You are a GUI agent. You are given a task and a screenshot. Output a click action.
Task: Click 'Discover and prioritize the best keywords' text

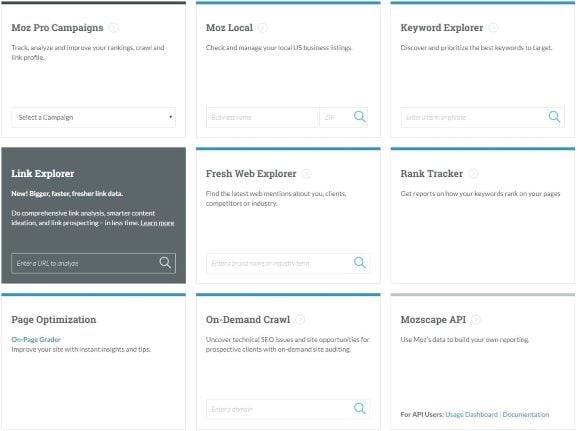476,48
